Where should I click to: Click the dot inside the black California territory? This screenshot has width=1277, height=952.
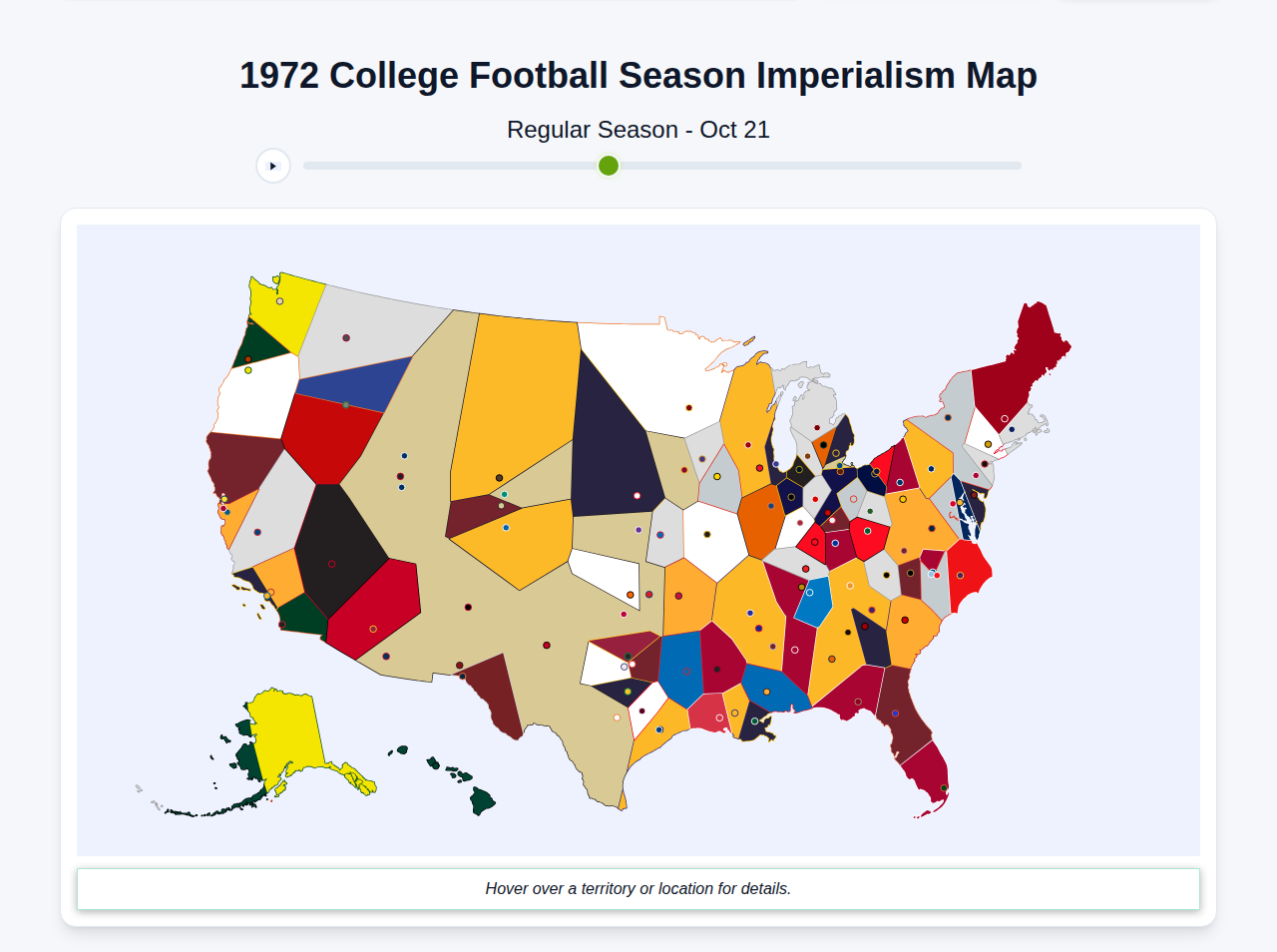tap(332, 564)
